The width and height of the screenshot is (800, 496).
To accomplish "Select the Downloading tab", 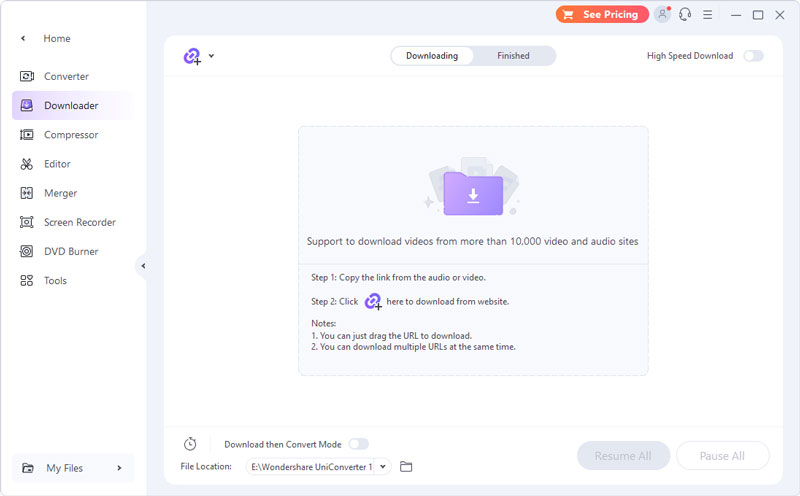I will (x=432, y=56).
